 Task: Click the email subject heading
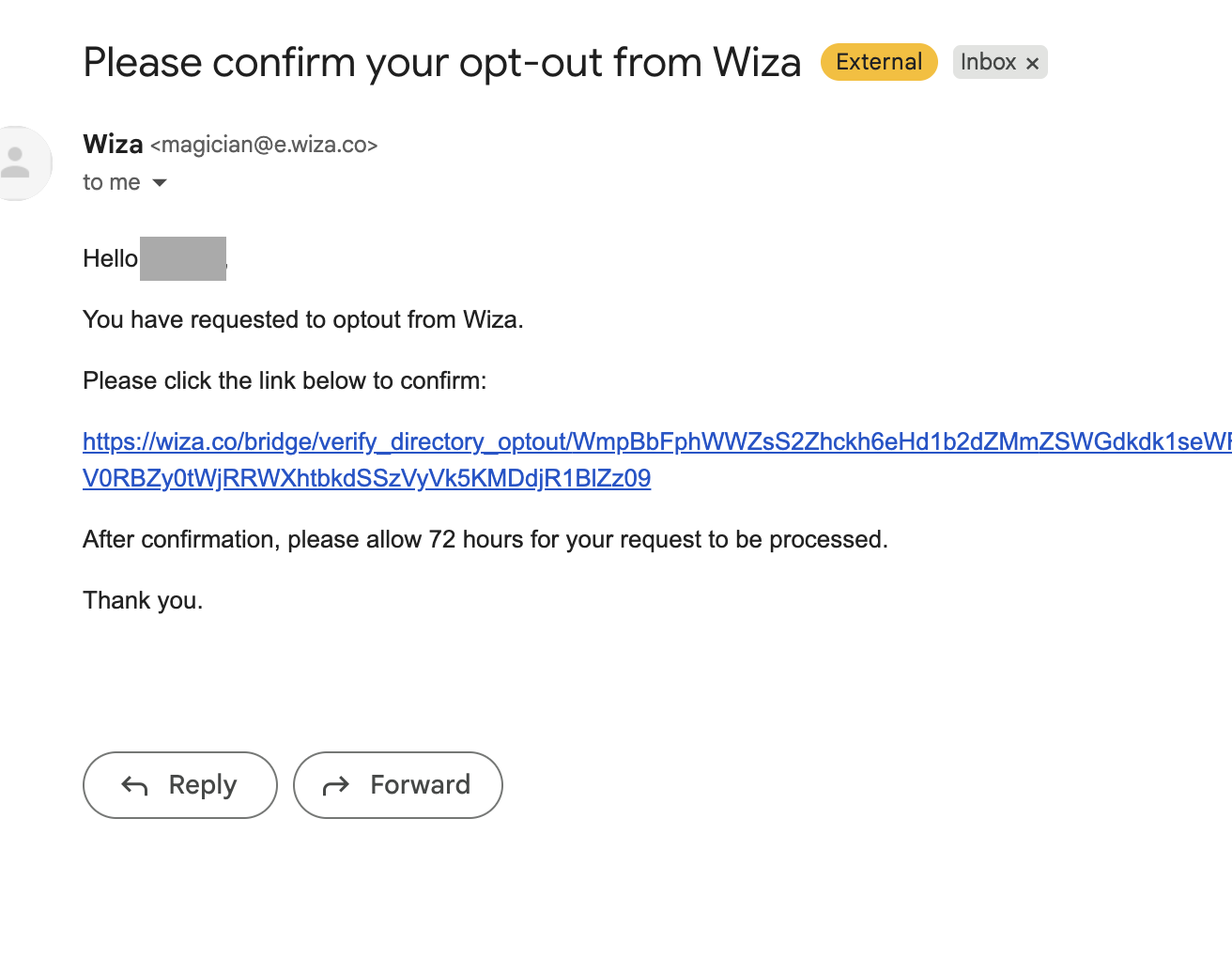[442, 63]
